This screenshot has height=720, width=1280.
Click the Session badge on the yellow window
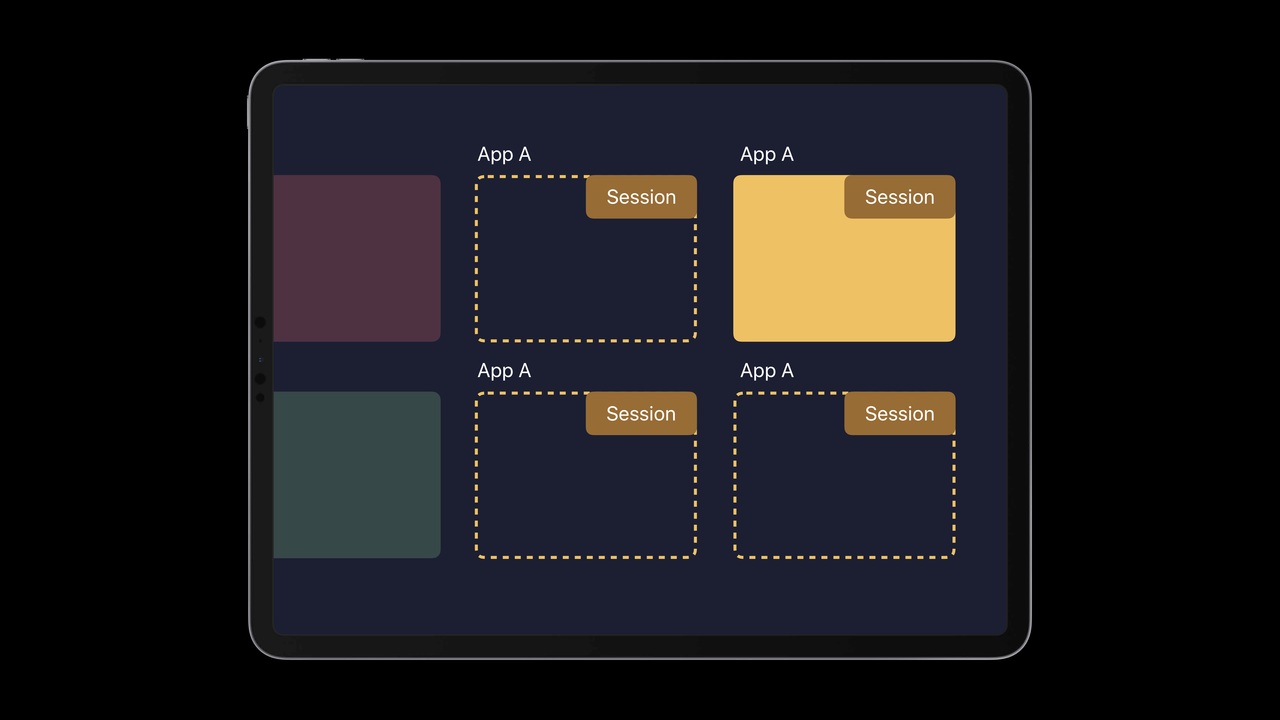pos(900,197)
